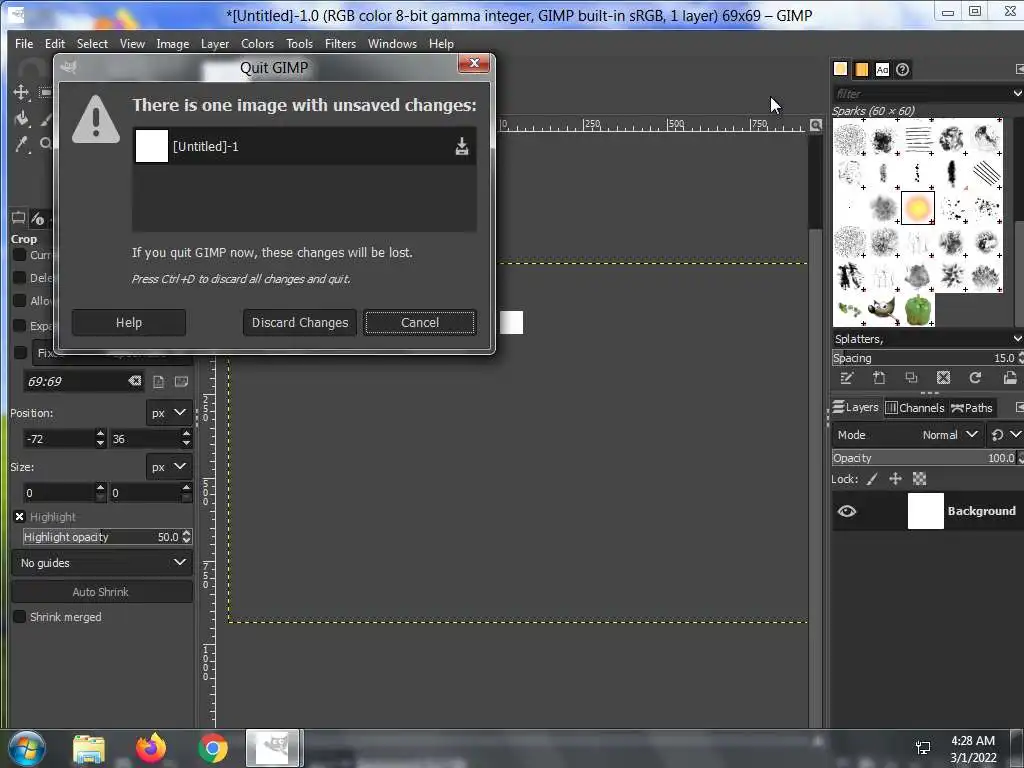Click Help in Quit GIMP dialog

[129, 323]
